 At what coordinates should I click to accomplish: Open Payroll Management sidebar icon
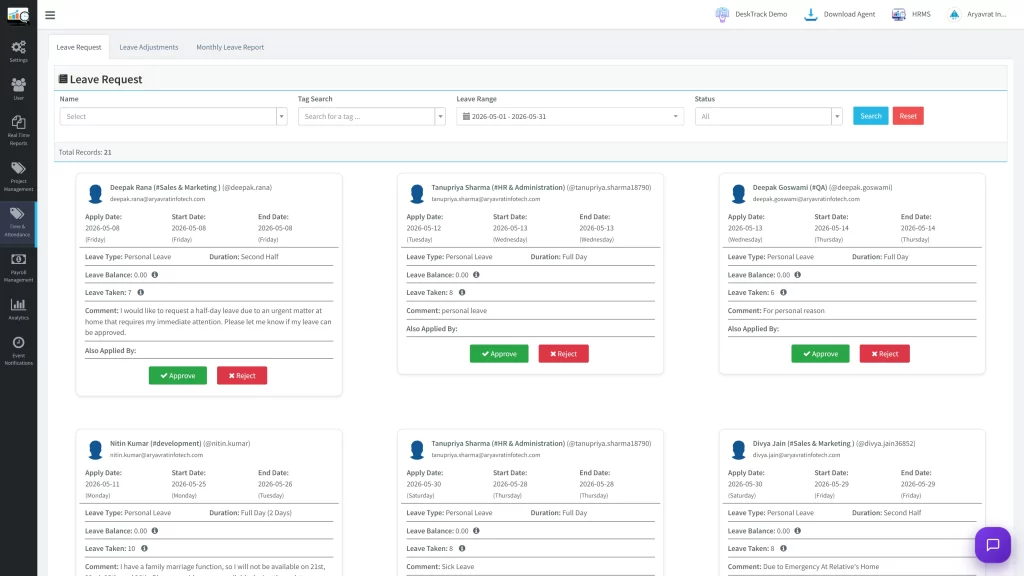click(x=18, y=267)
